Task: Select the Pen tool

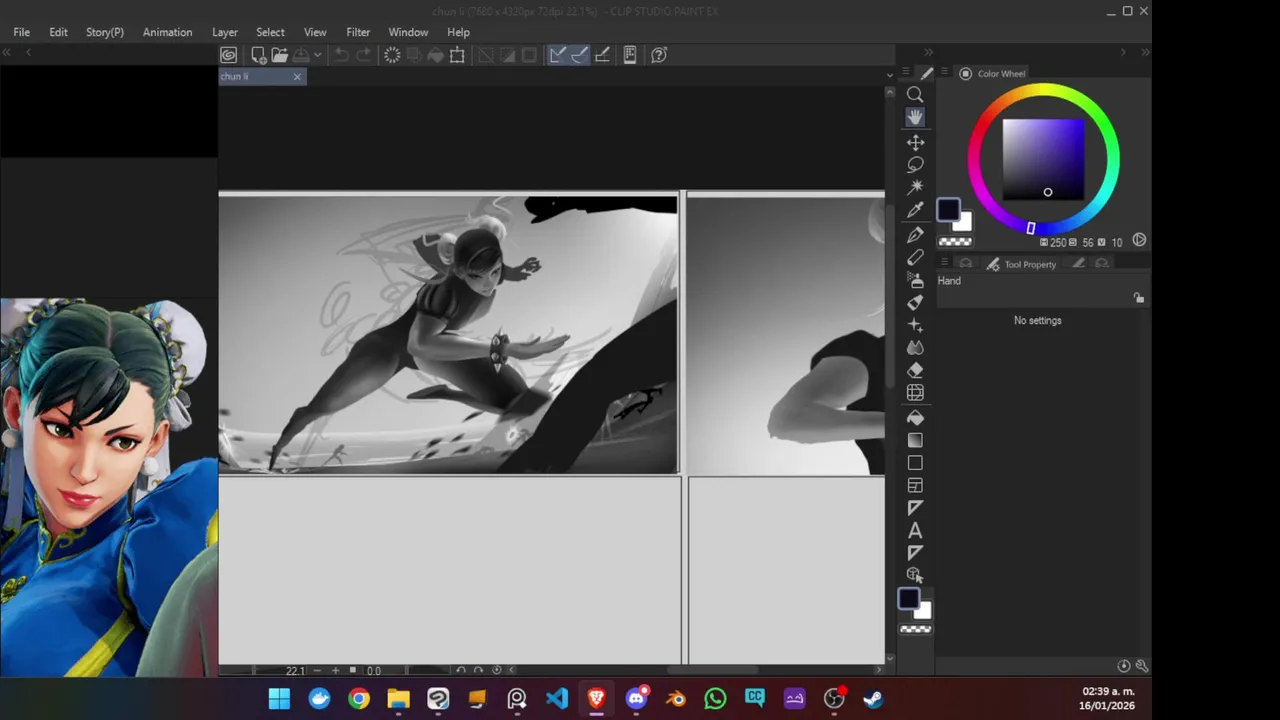Action: click(x=915, y=235)
